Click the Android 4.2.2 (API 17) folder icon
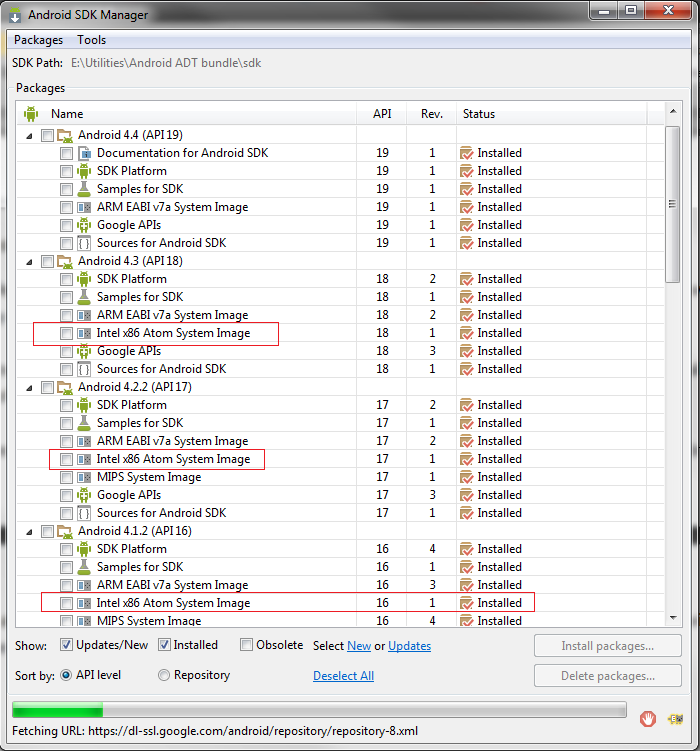 coord(65,387)
